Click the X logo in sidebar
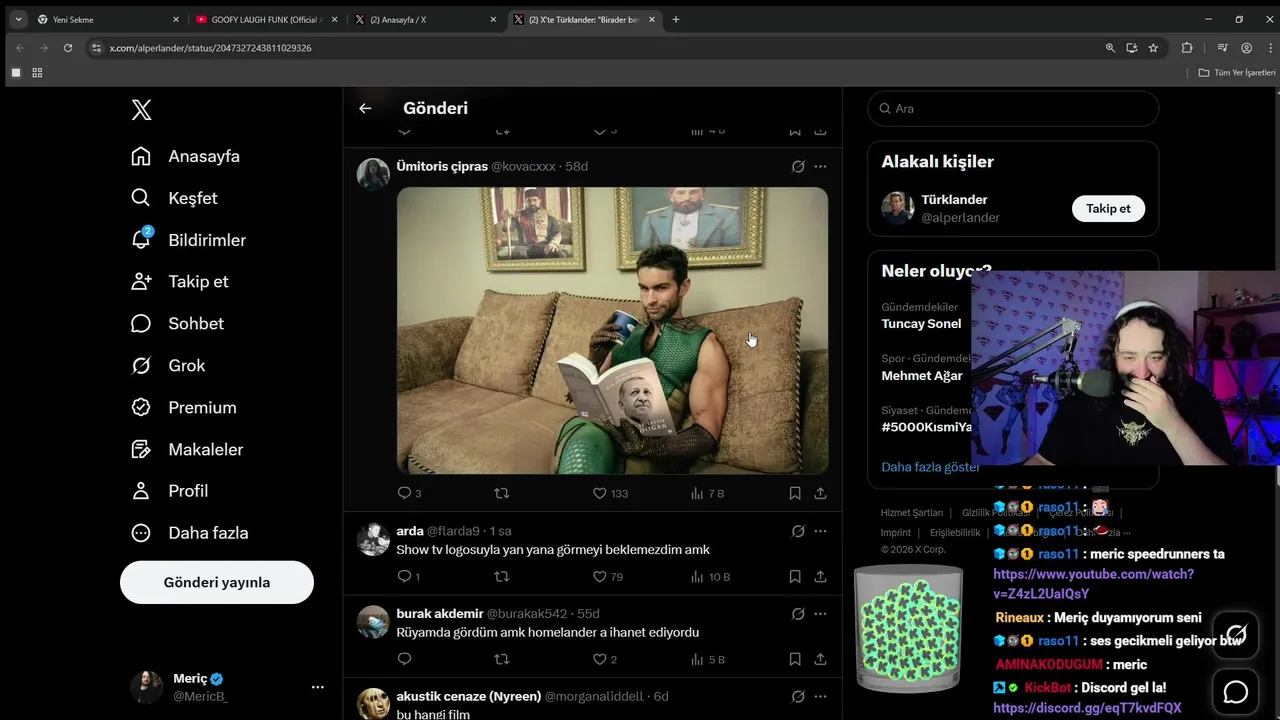1280x720 pixels. tap(142, 110)
